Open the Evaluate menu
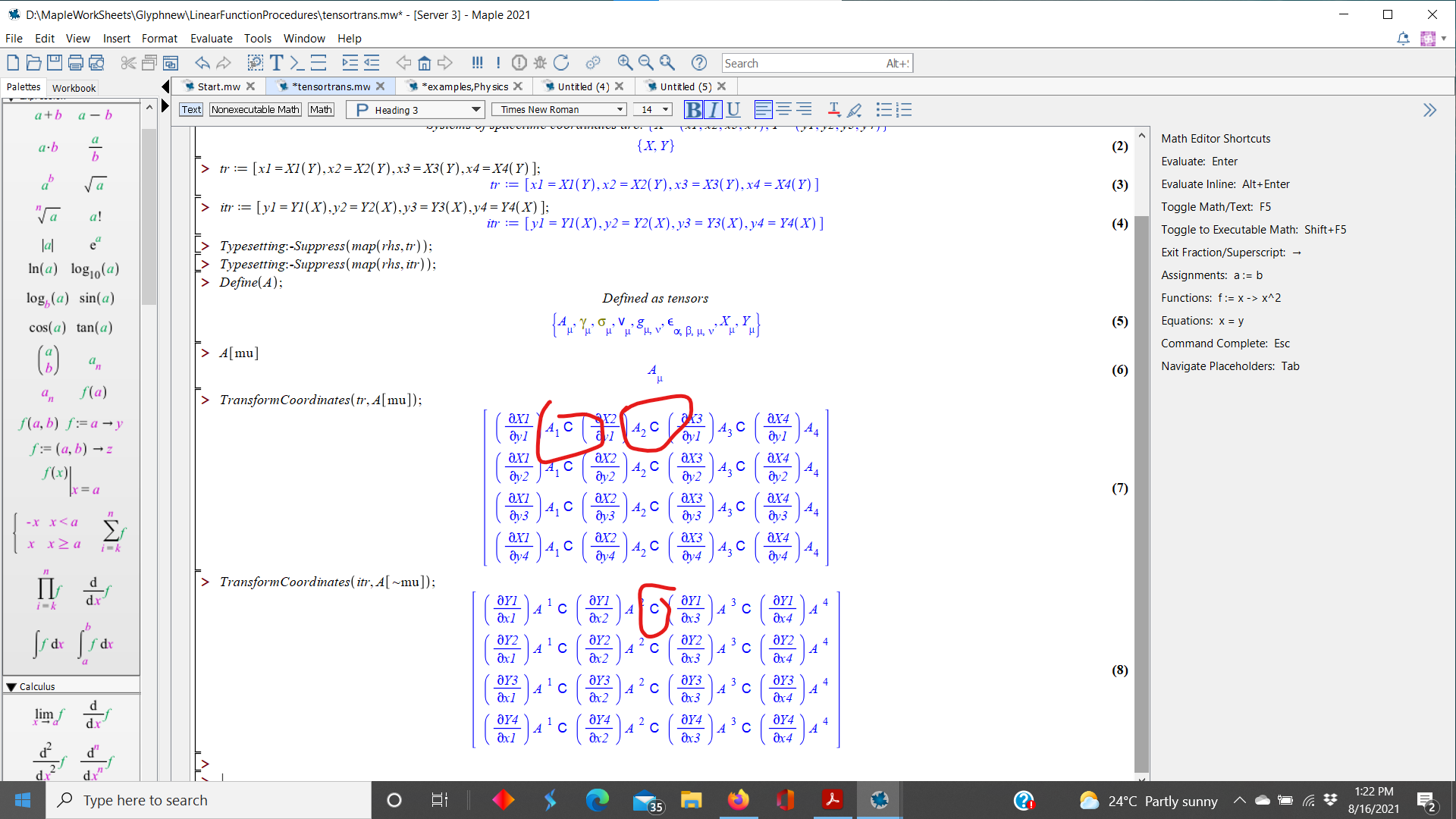The width and height of the screenshot is (1456, 819). click(211, 39)
